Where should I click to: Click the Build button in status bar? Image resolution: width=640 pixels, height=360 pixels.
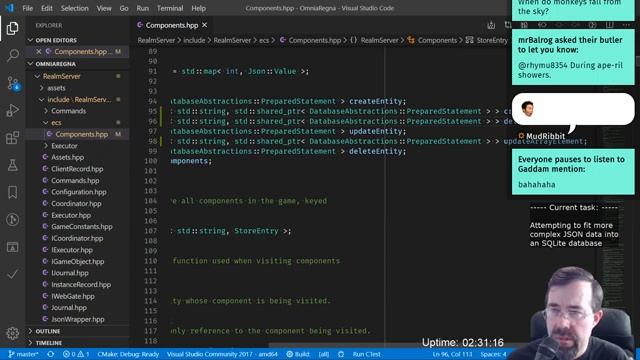[298, 354]
